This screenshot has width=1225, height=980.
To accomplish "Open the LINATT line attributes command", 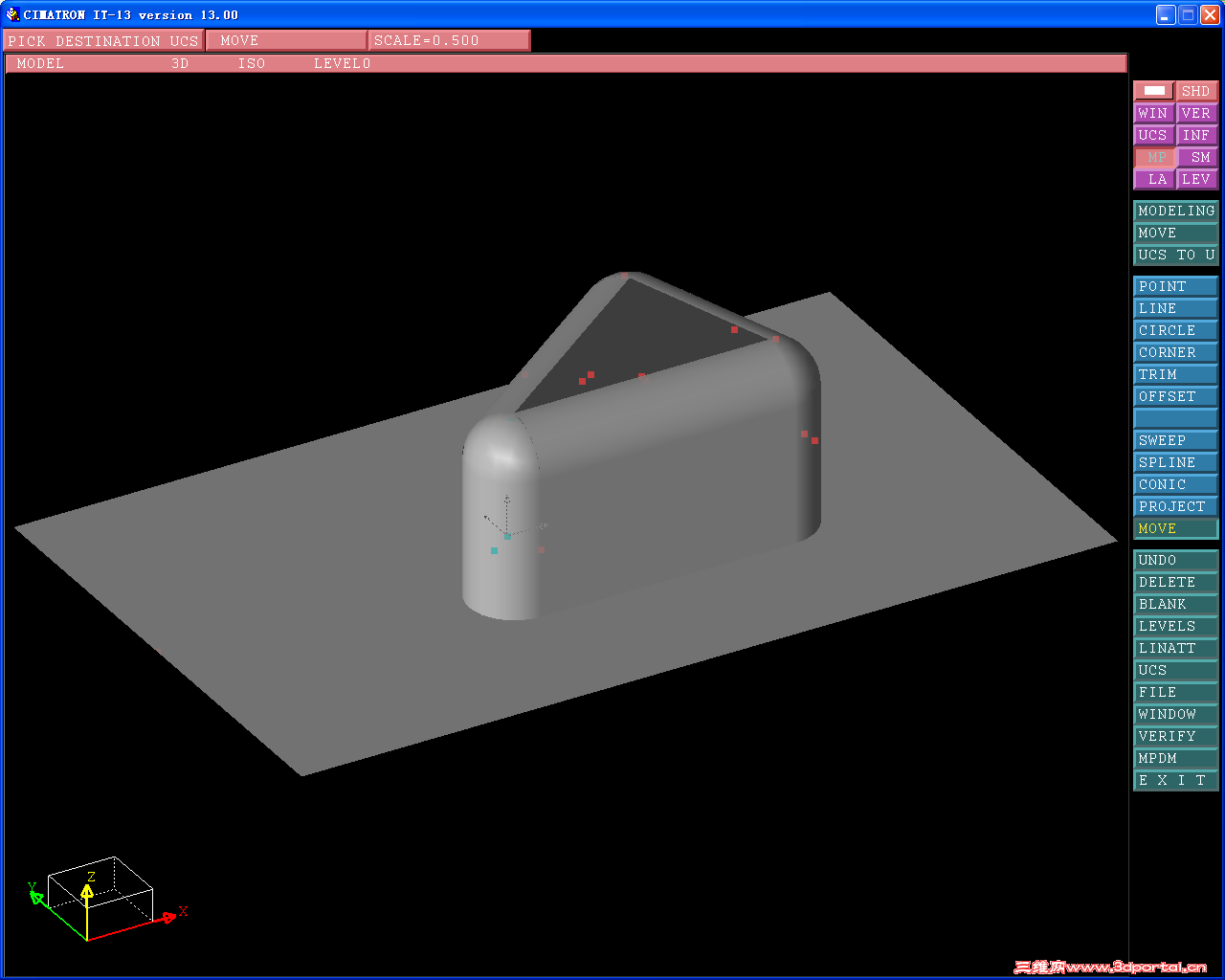I will (x=1176, y=648).
